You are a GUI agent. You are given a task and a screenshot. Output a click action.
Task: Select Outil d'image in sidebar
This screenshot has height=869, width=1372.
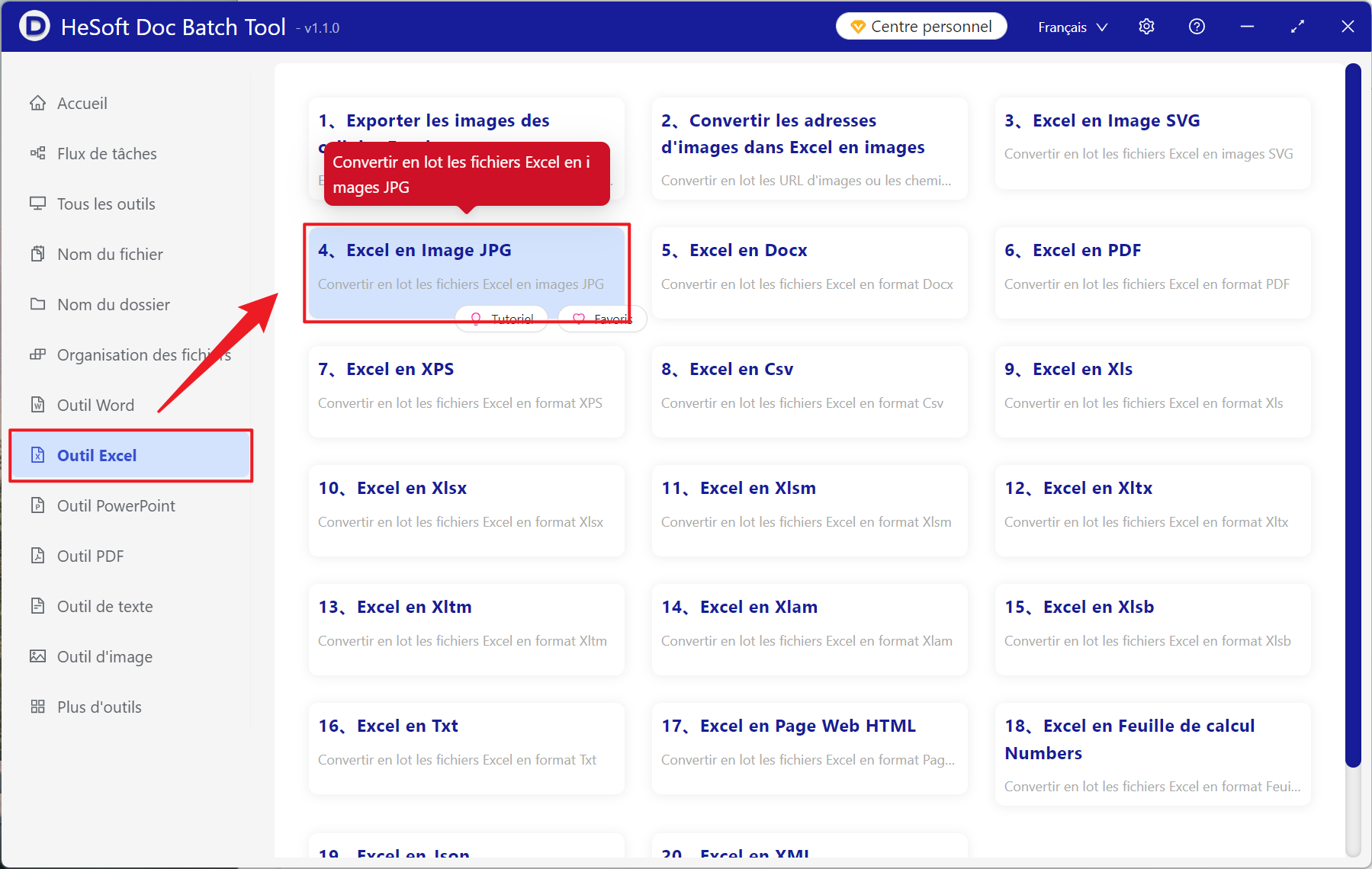(x=130, y=656)
